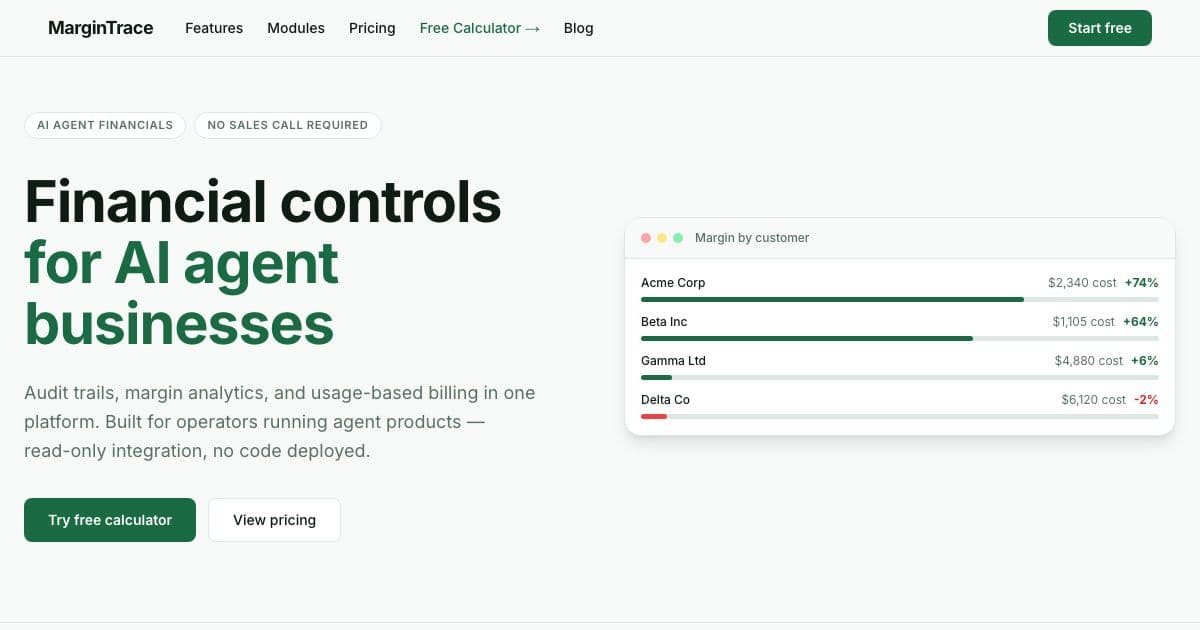Screen dimensions: 1200x630
Task: Click the +6% margin figure
Action: click(1145, 361)
